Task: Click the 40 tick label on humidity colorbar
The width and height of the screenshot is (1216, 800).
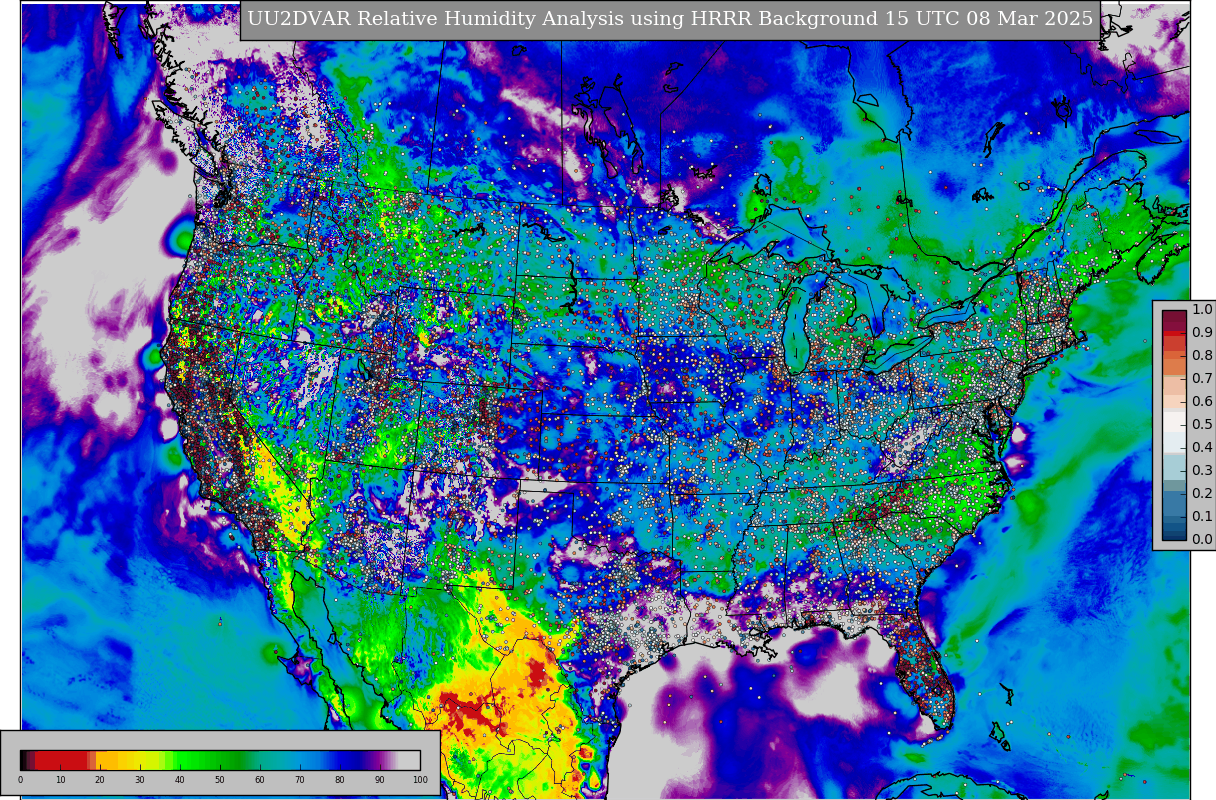Action: coord(180,780)
